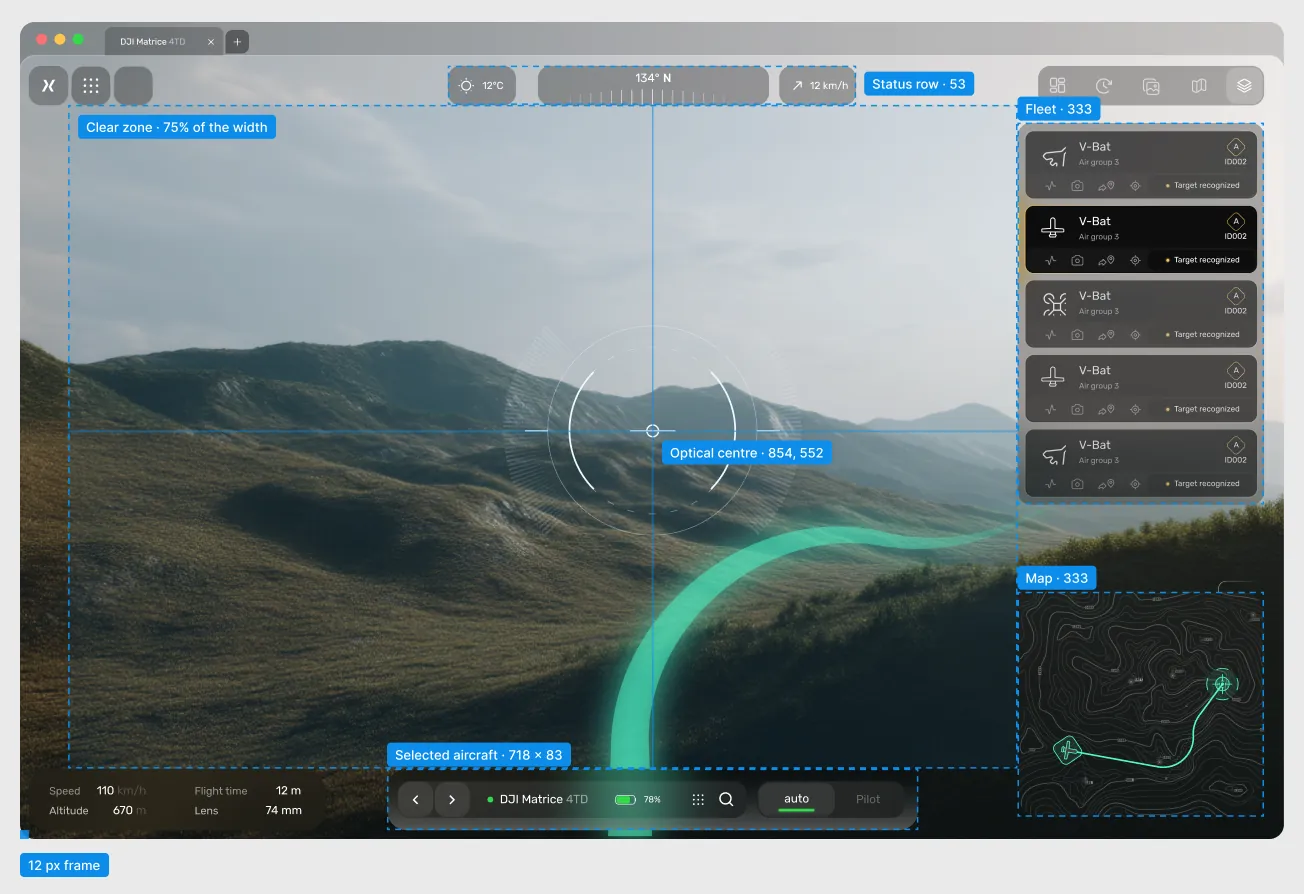Click the X logo button

coord(48,86)
